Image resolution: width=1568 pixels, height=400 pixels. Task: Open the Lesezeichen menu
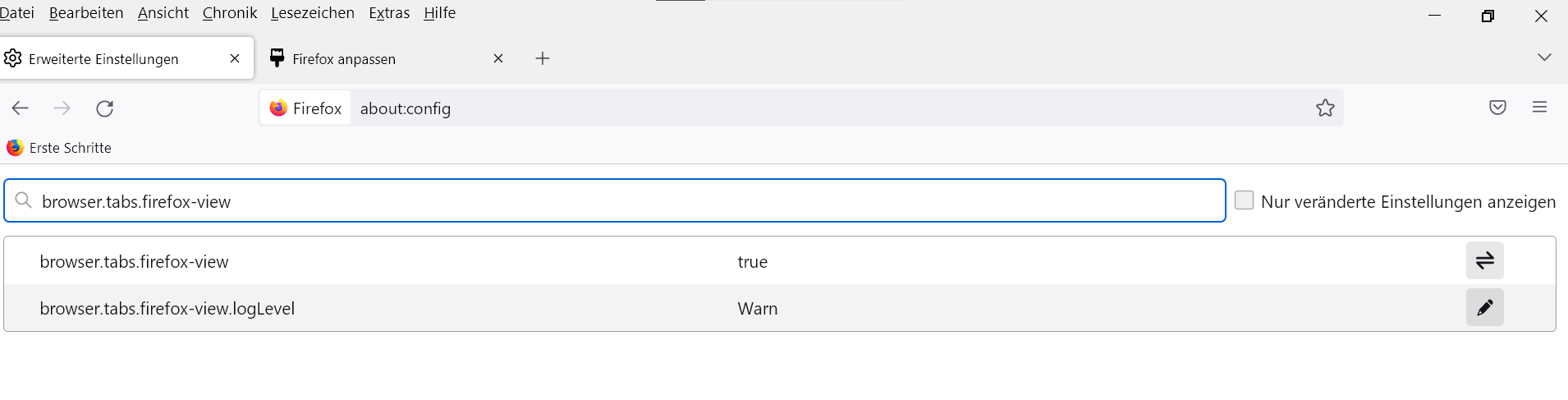pyautogui.click(x=312, y=13)
